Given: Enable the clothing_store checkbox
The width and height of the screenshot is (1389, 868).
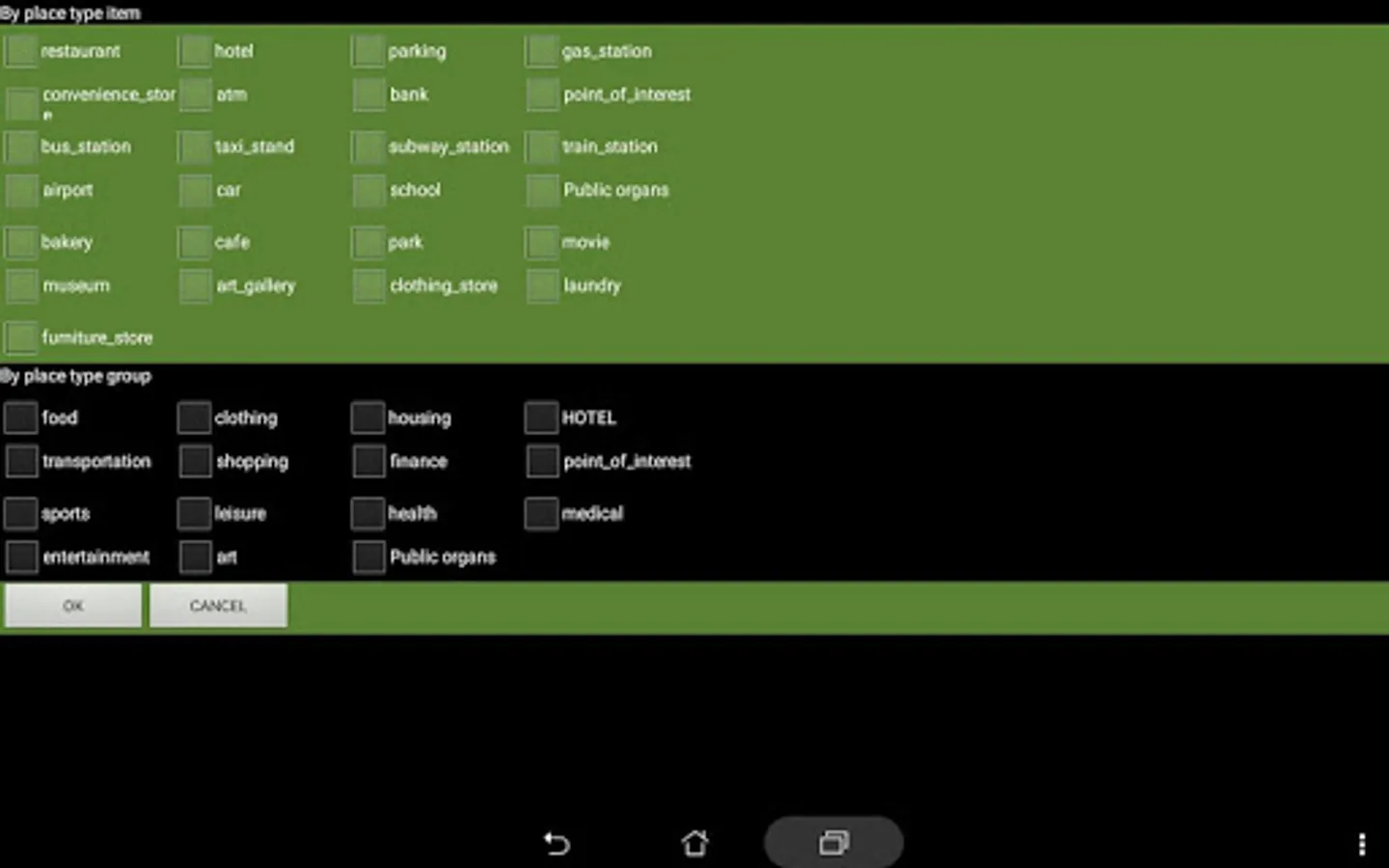Looking at the screenshot, I should (368, 285).
